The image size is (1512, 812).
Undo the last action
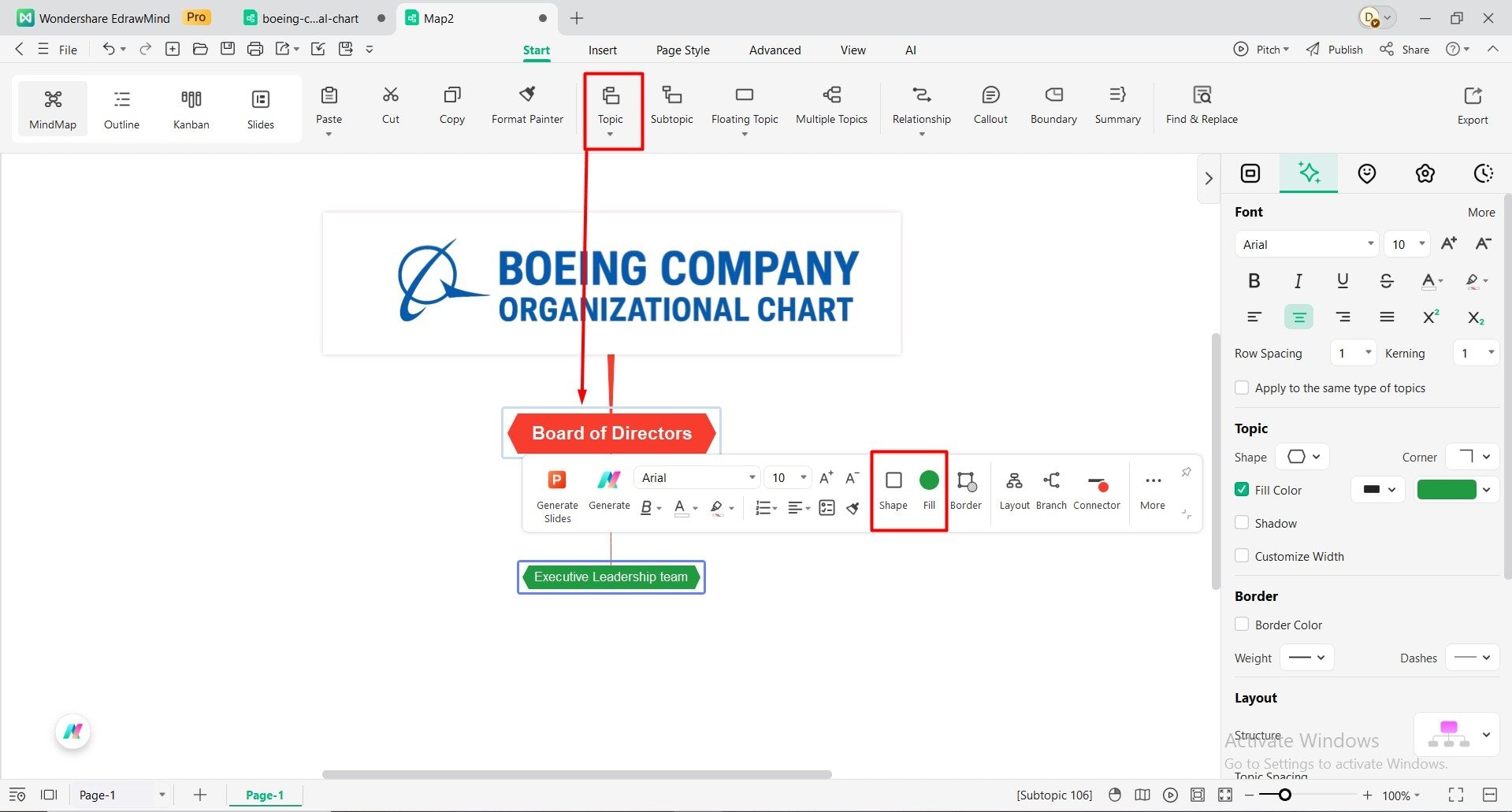pos(109,50)
